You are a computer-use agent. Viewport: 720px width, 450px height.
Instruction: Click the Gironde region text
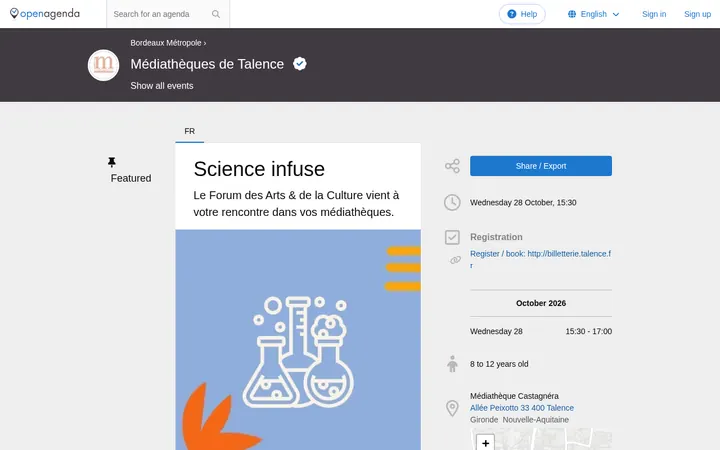pyautogui.click(x=484, y=420)
